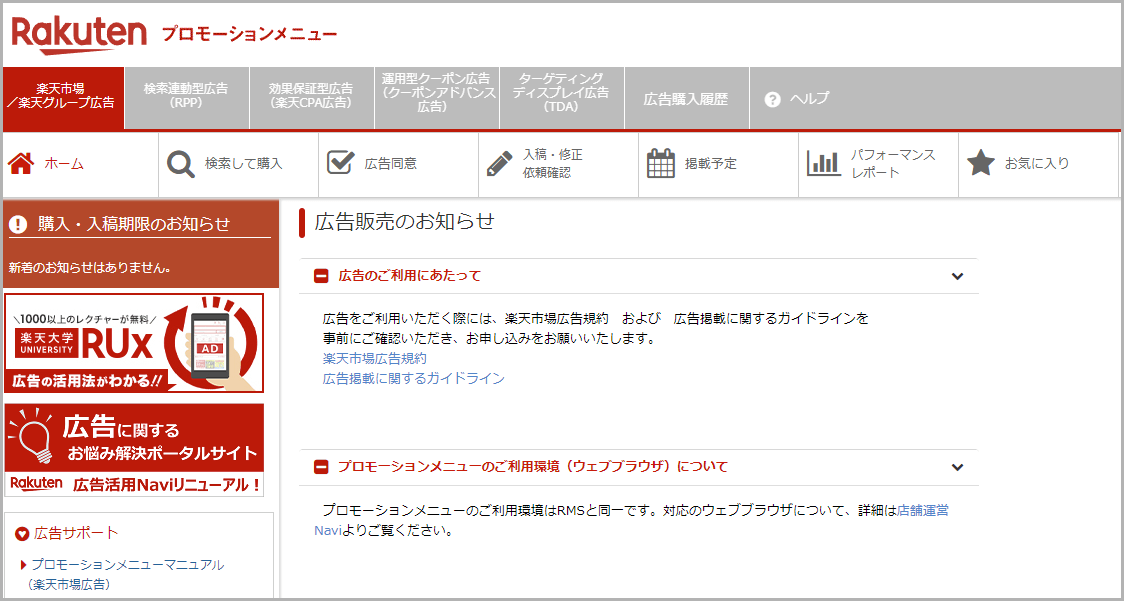1124x601 pixels.
Task: Click chevron on プロモーションメニューのご利用環境 row
Action: (x=957, y=468)
